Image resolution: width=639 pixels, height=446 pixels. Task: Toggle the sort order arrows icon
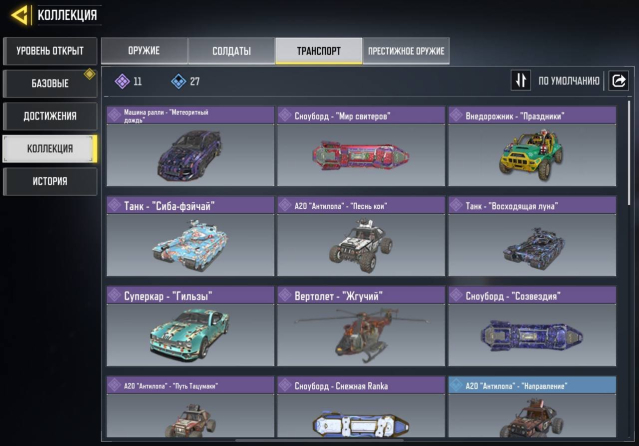coord(520,80)
